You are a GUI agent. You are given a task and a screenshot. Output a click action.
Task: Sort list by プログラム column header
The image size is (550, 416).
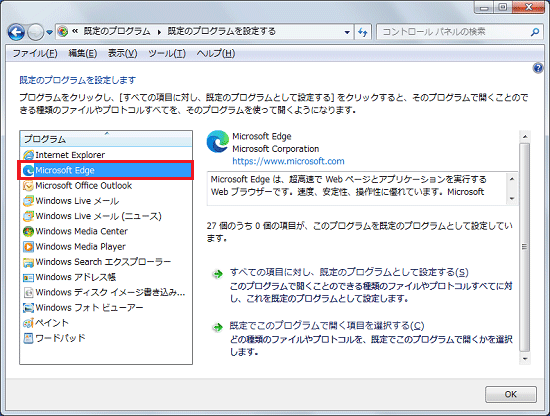pos(106,139)
